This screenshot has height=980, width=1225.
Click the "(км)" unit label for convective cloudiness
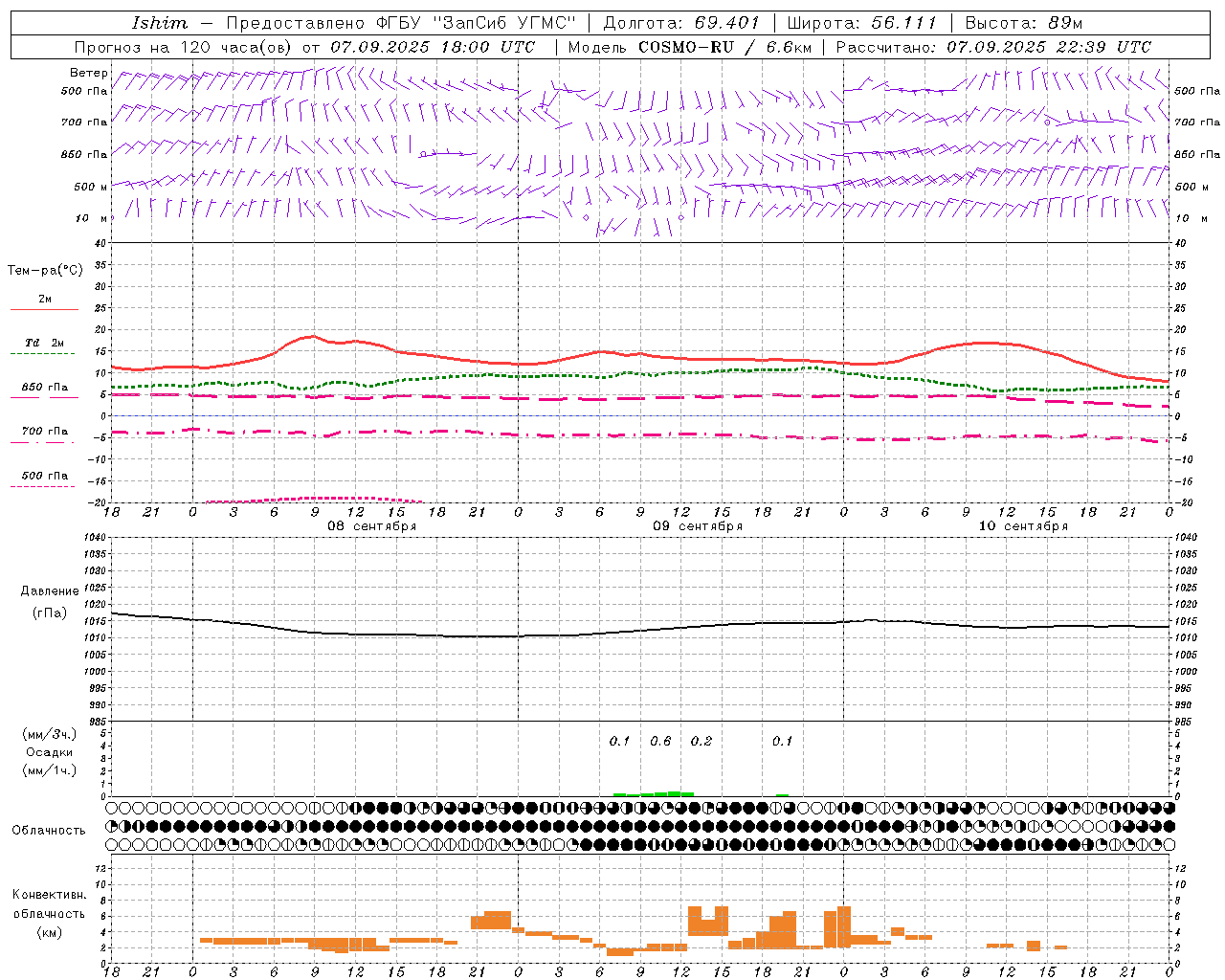[x=49, y=932]
